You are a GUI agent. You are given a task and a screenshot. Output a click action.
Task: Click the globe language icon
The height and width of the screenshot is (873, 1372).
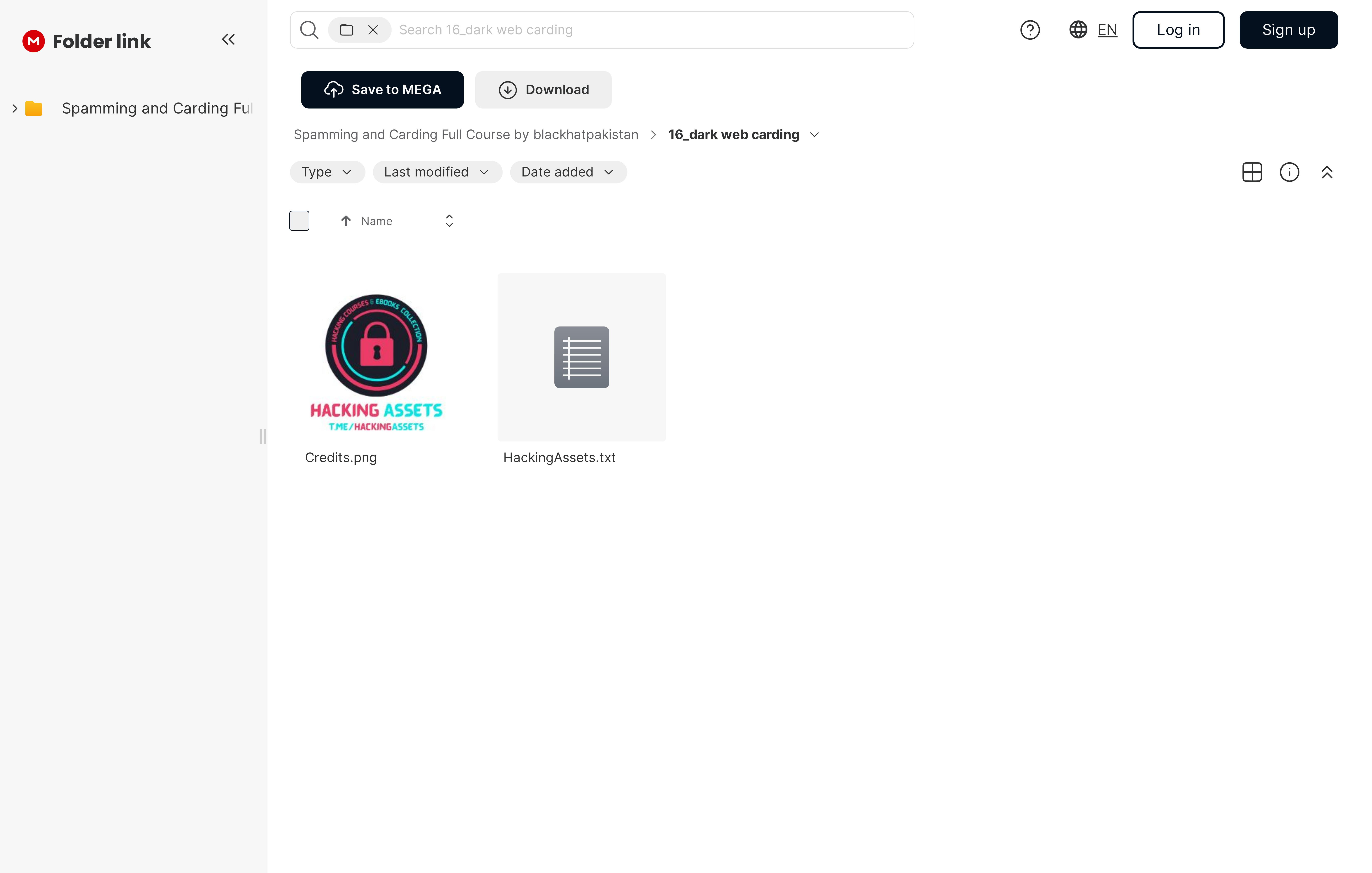(x=1078, y=30)
